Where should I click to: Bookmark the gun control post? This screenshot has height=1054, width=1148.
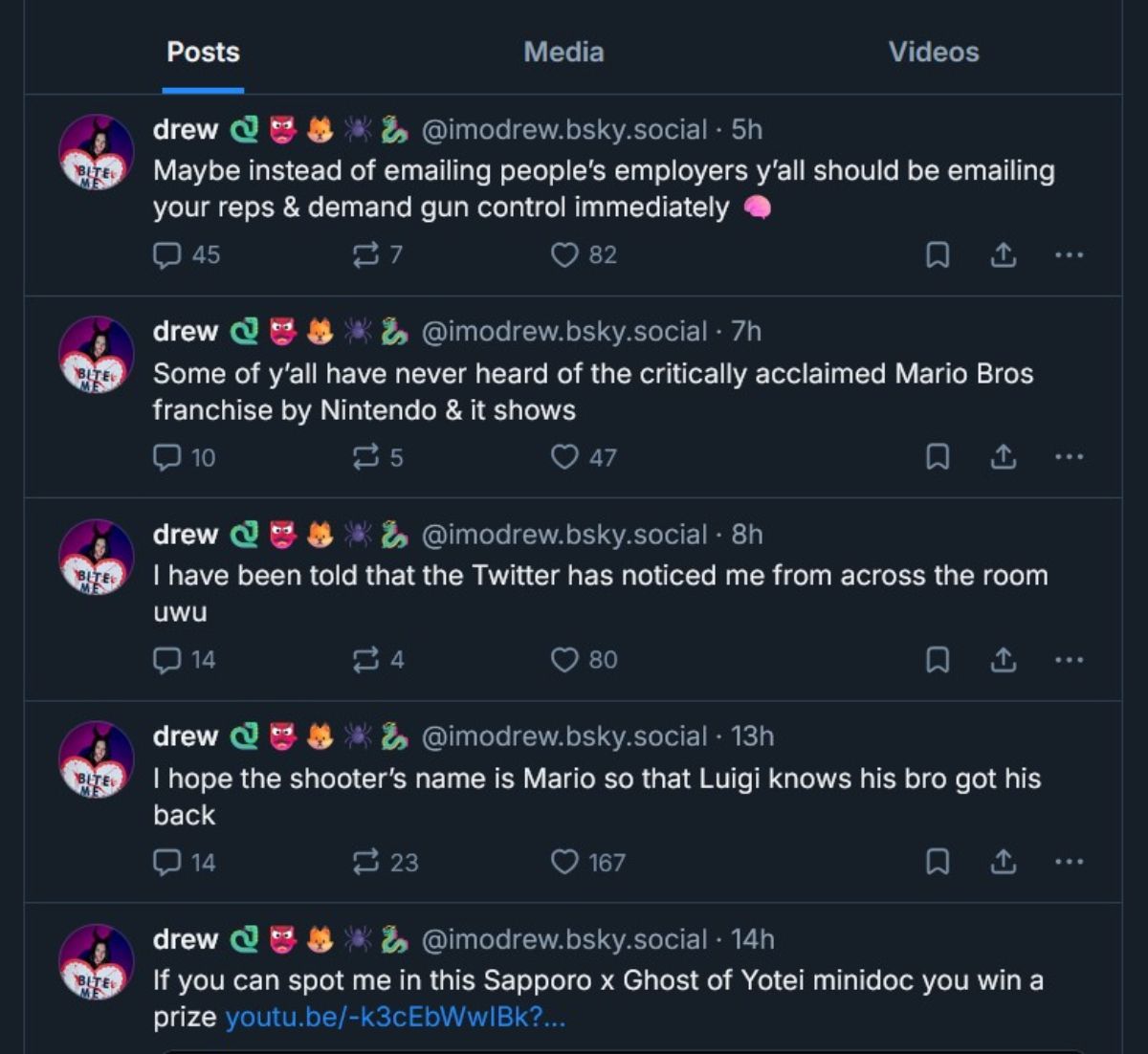pyautogui.click(x=938, y=254)
